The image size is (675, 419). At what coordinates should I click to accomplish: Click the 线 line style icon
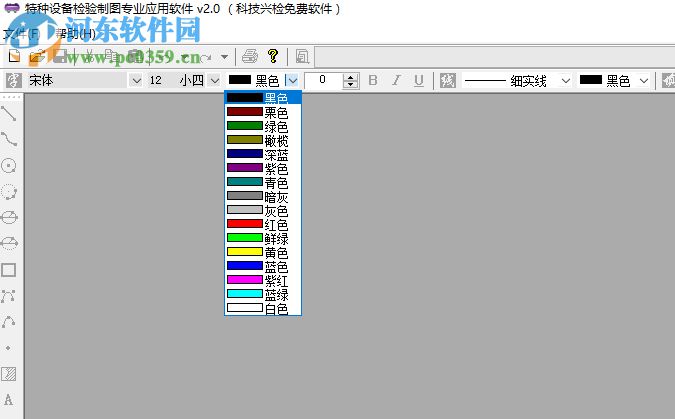[x=448, y=80]
